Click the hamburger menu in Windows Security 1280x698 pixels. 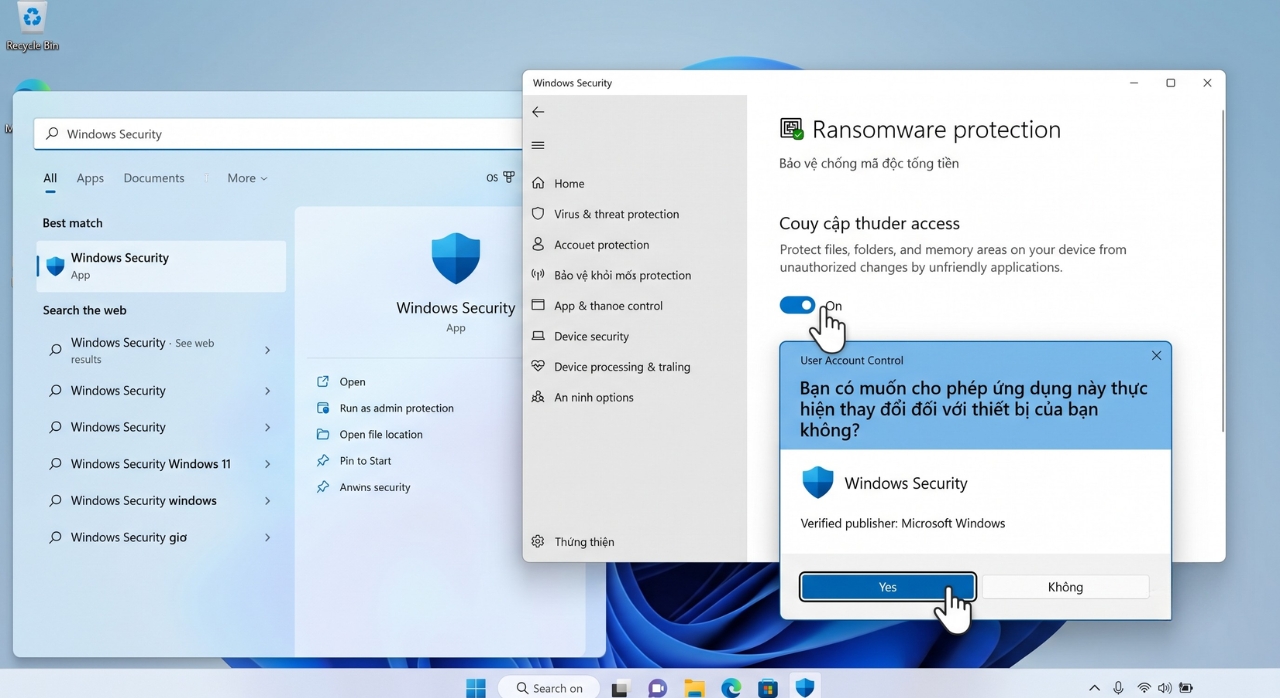538,145
